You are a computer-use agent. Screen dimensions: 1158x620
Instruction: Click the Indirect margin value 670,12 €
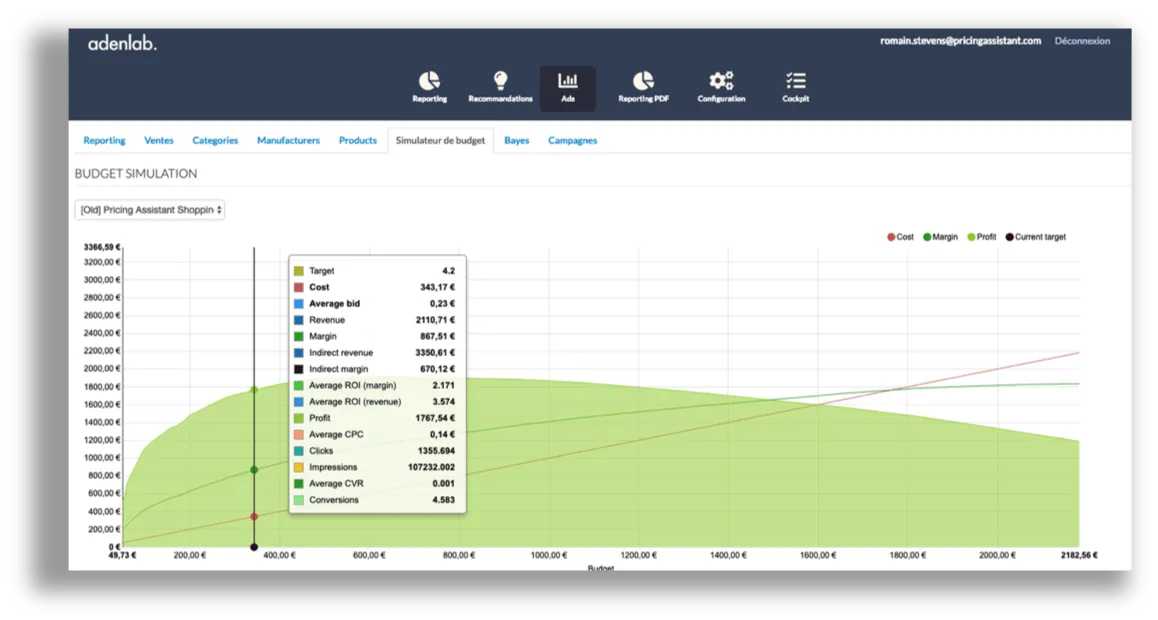[438, 369]
